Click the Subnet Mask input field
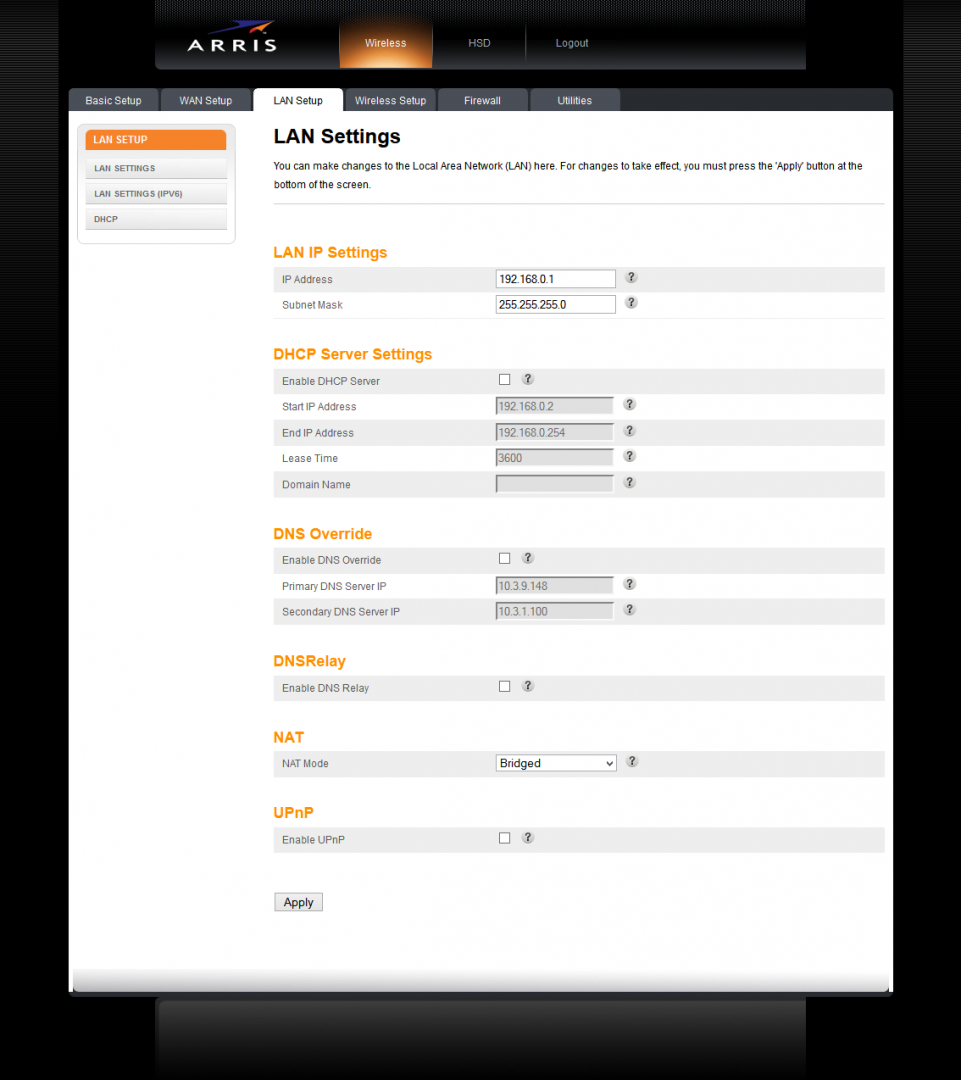Screen dimensions: 961x1080 click(555, 304)
